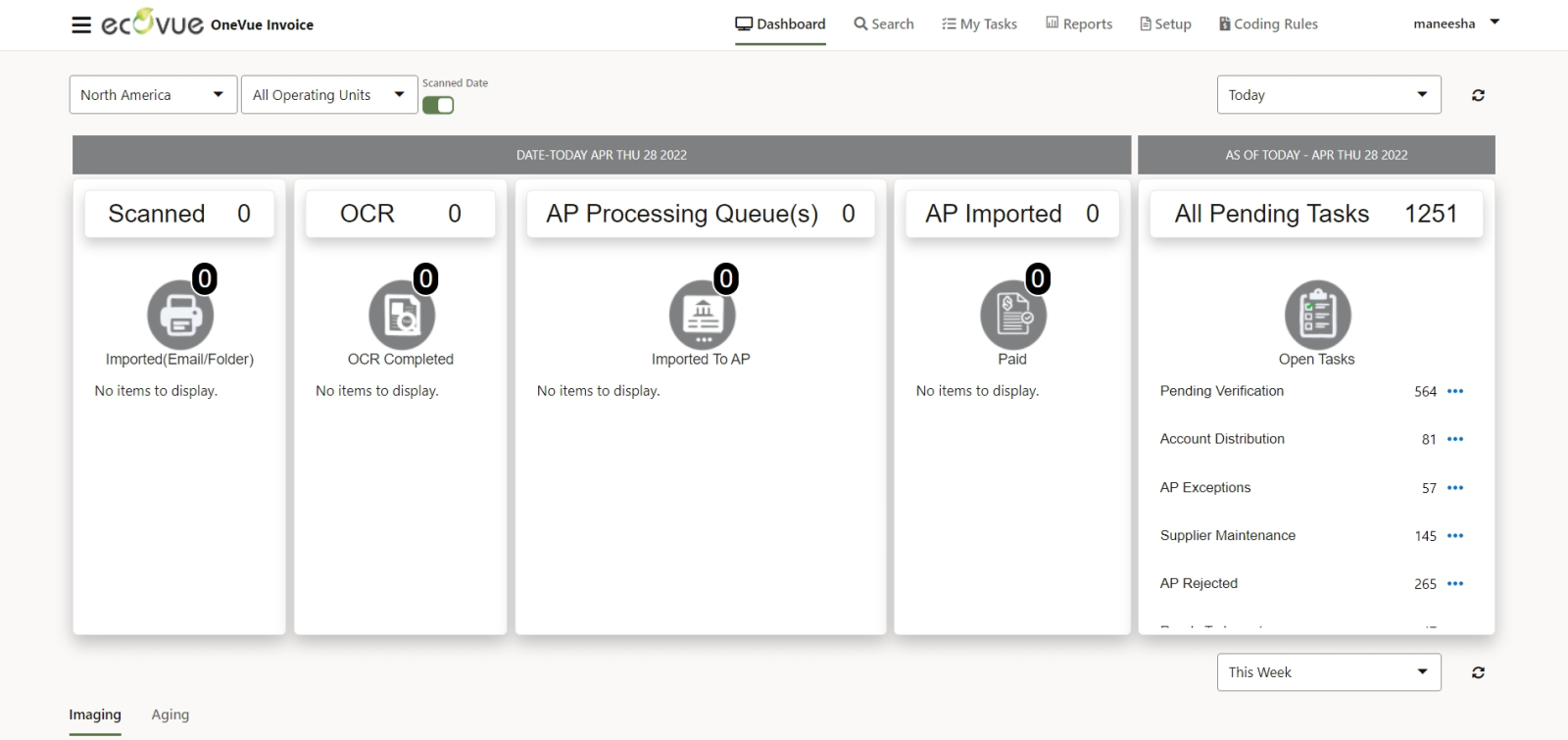The width and height of the screenshot is (1568, 740).
Task: Open the maneesha user menu
Action: click(x=1455, y=24)
